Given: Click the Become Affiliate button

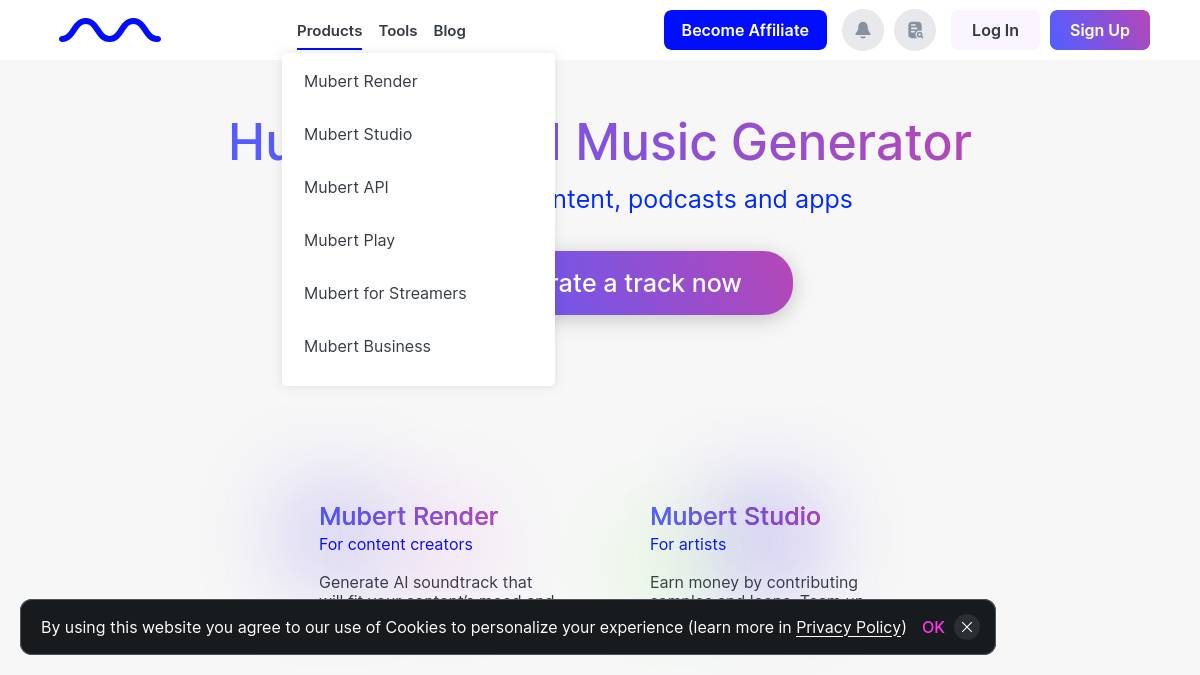Looking at the screenshot, I should [x=745, y=30].
